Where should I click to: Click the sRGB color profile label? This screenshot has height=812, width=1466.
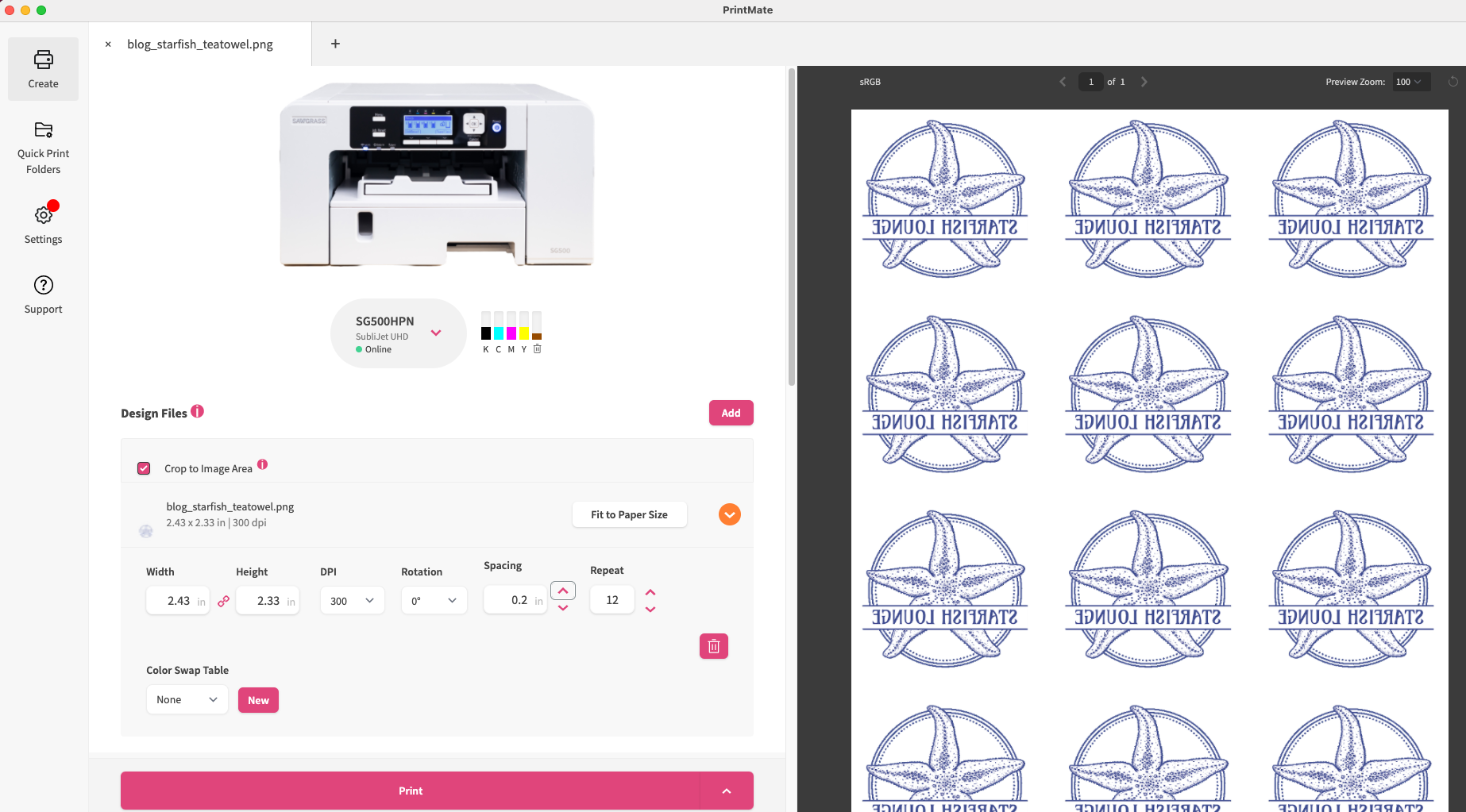[870, 82]
